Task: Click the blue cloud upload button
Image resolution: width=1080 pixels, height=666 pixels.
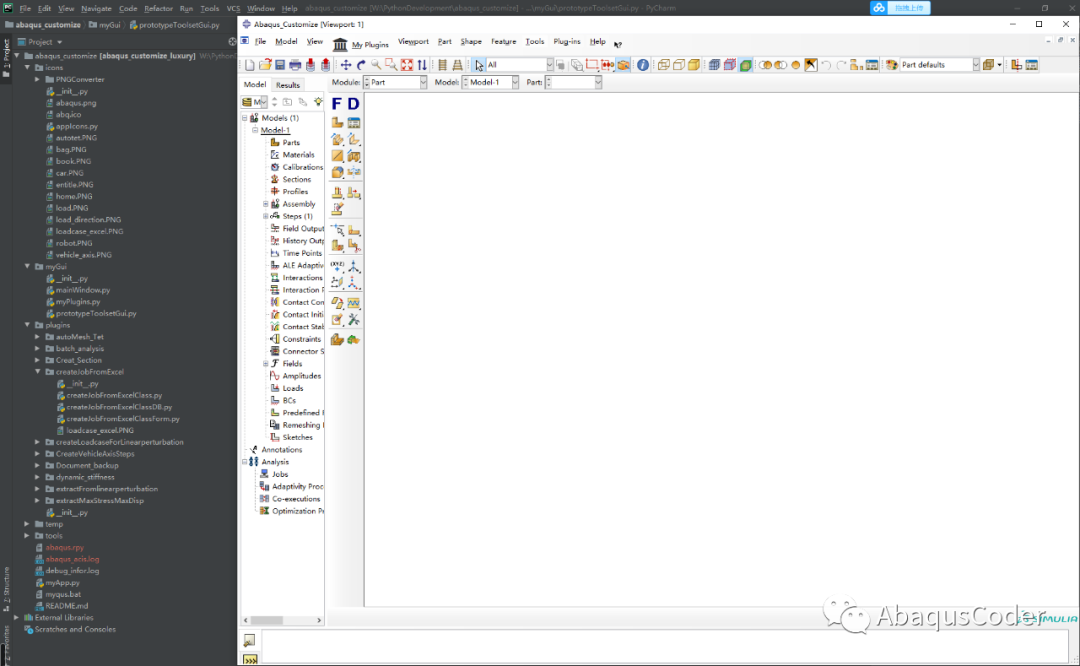Action: tap(900, 8)
